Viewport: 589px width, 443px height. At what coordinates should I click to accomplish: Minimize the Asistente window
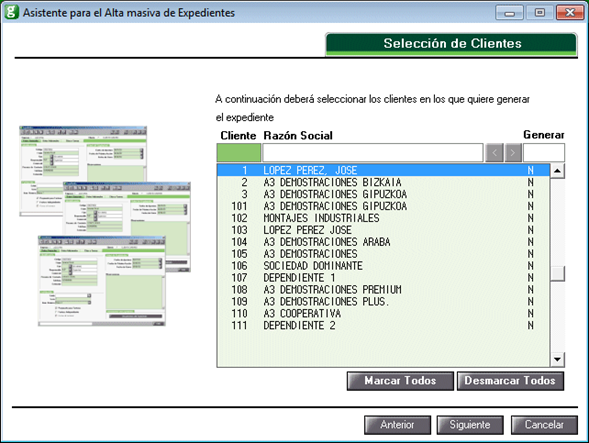pyautogui.click(x=509, y=13)
